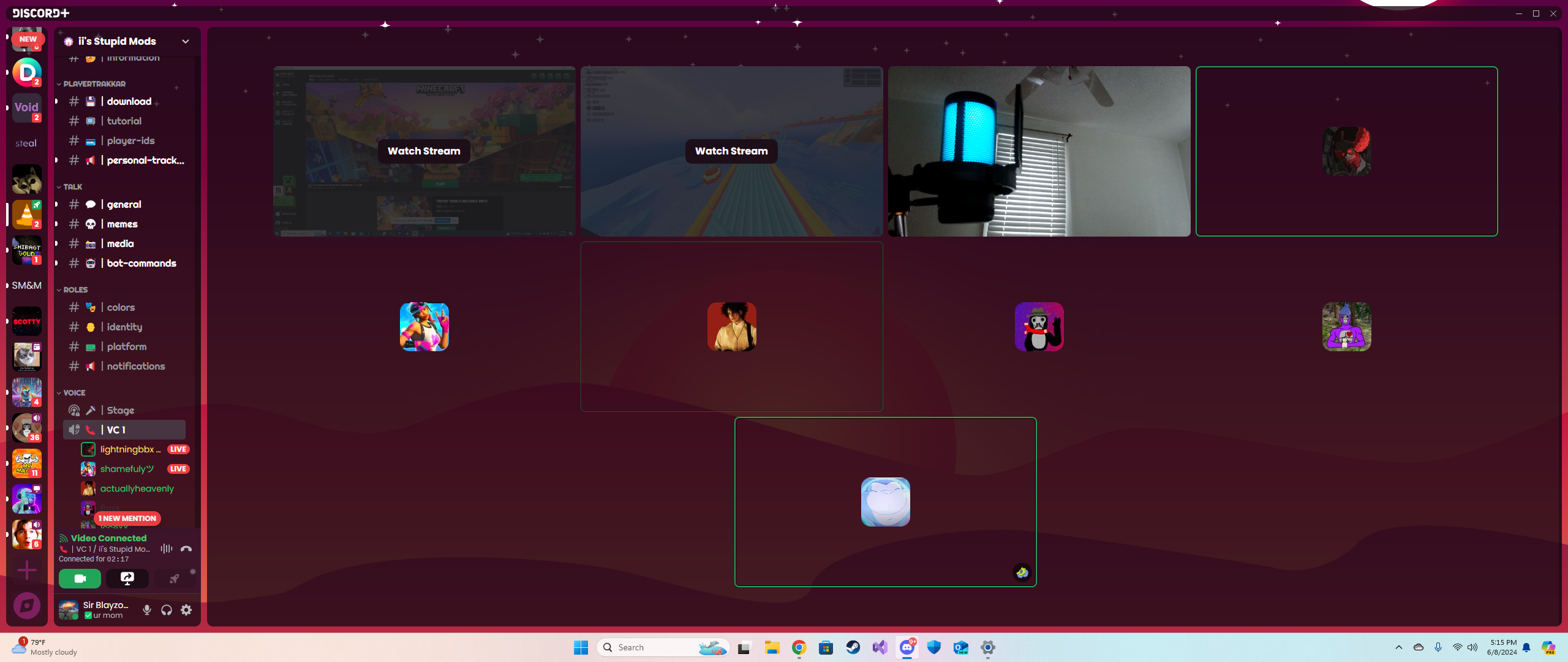Jump to the 1 New Mention pill
The height and width of the screenshot is (662, 1568).
pos(128,519)
